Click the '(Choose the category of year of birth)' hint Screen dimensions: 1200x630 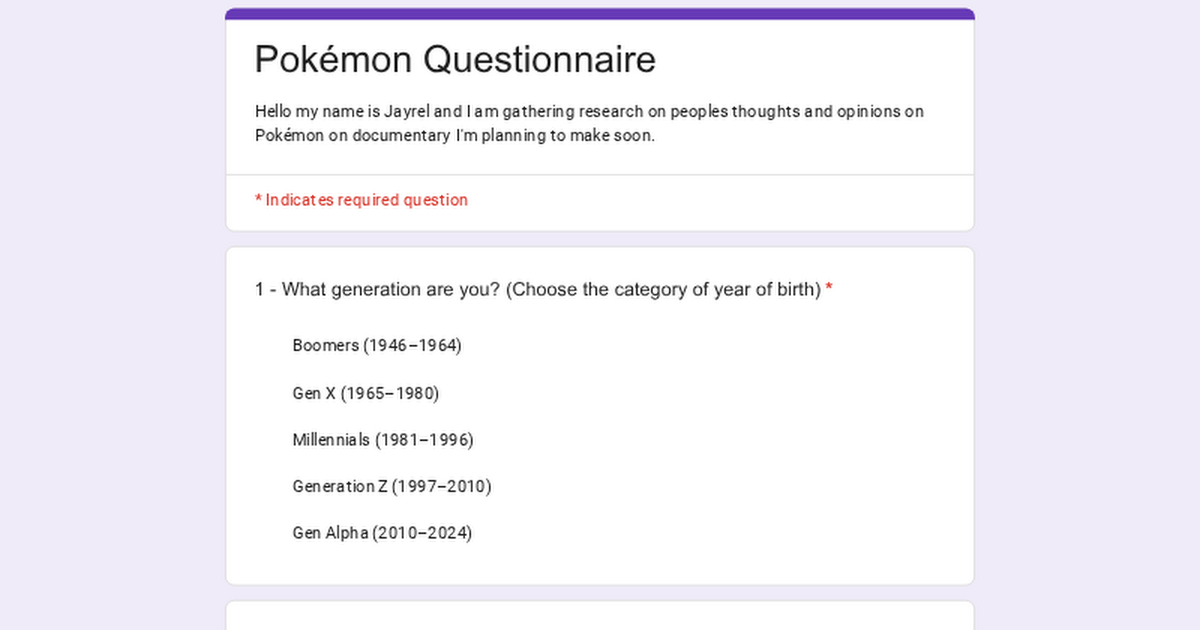pyautogui.click(x=663, y=289)
